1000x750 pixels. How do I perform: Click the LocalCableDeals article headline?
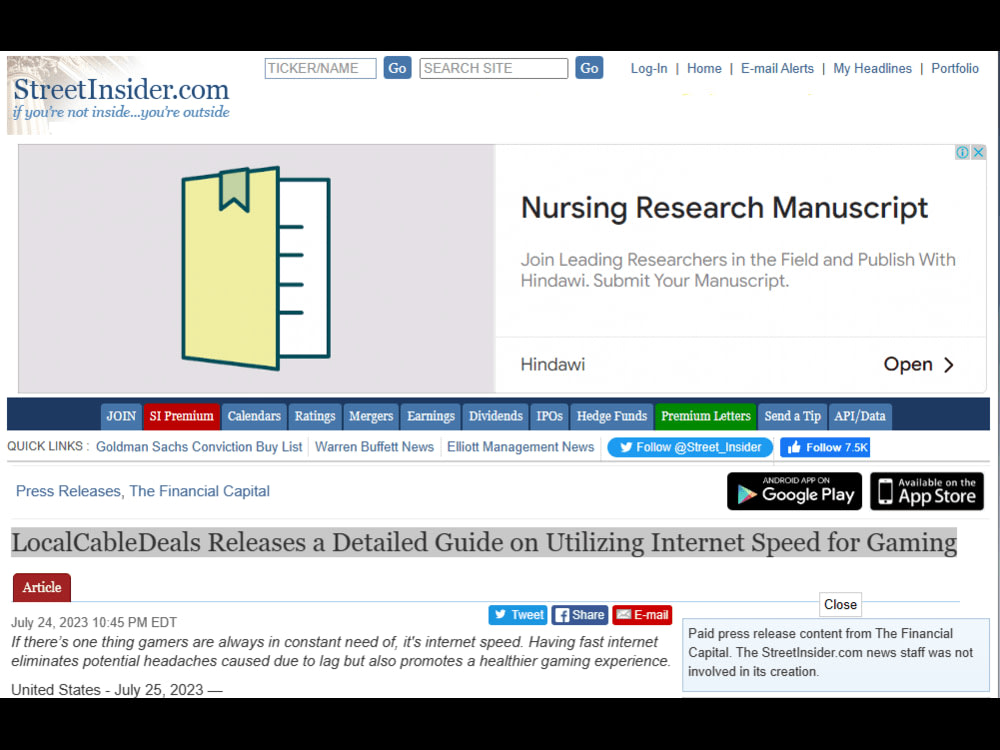[484, 543]
